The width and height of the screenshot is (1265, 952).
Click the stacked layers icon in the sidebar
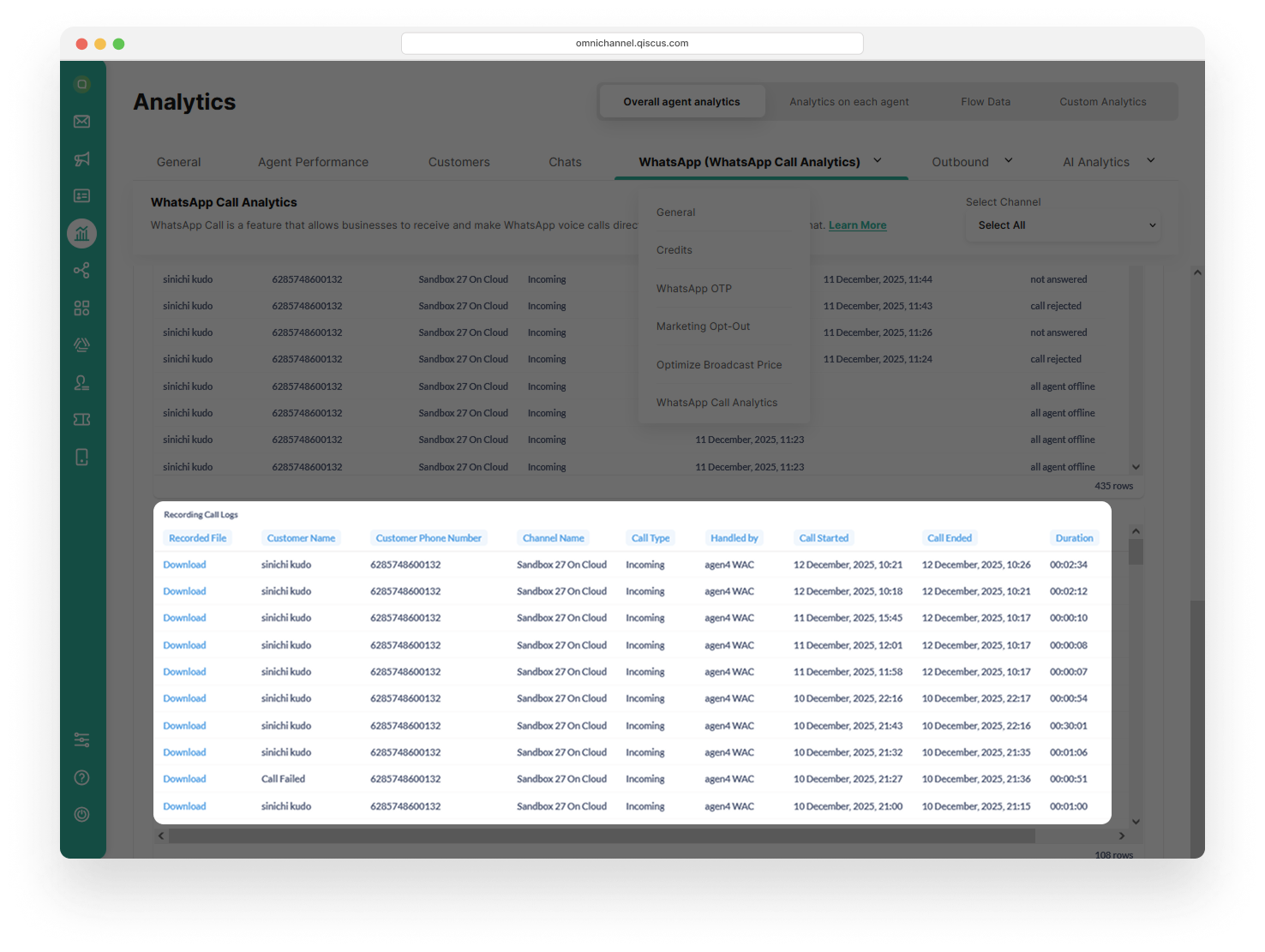[x=82, y=345]
